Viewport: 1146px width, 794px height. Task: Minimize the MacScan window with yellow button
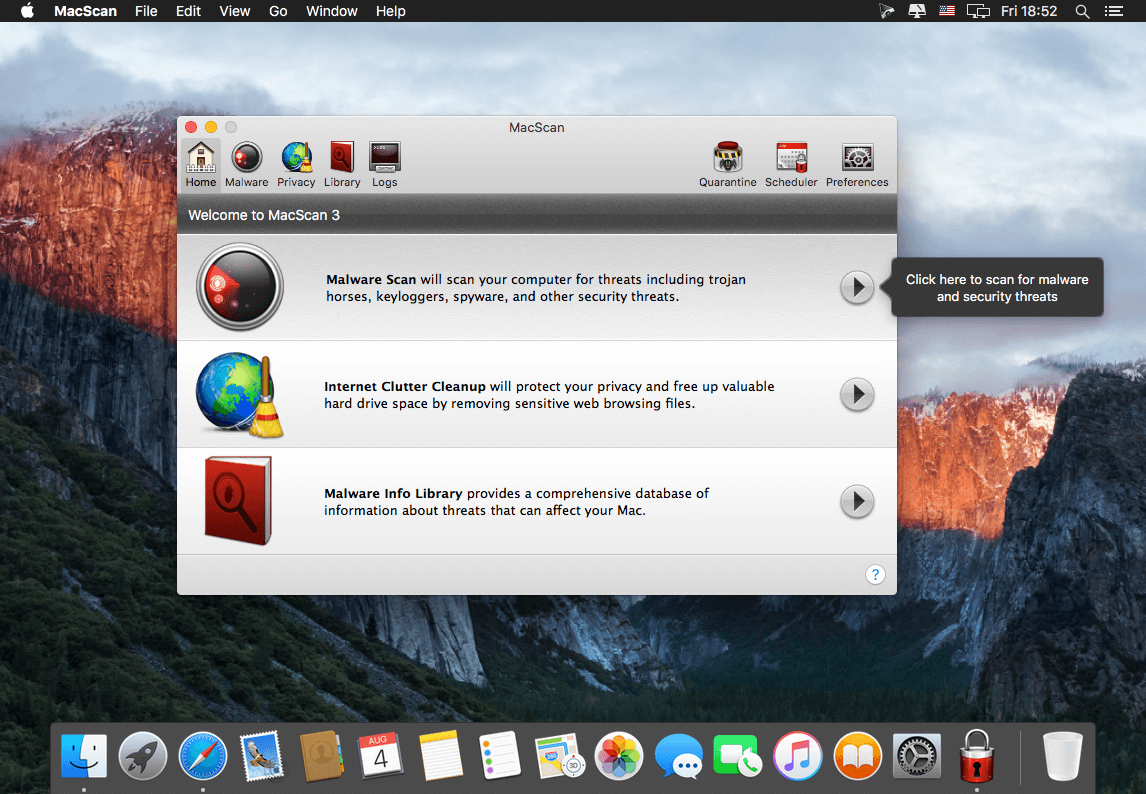pos(211,127)
